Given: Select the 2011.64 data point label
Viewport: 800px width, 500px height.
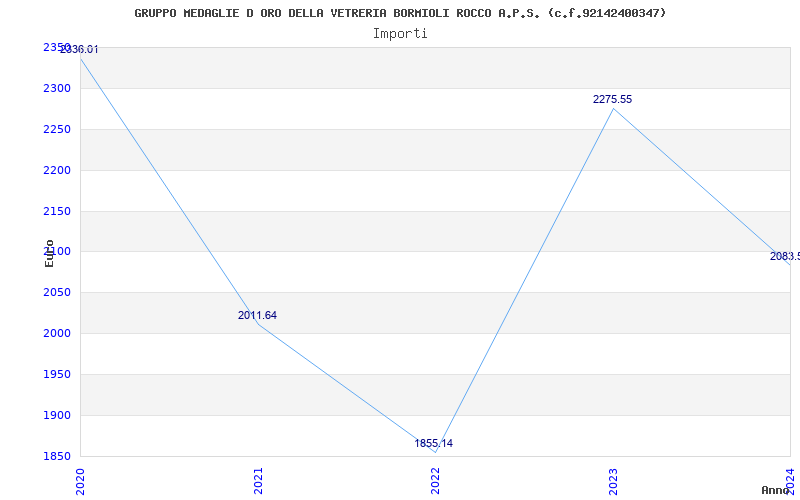Looking at the screenshot, I should 257,315.
